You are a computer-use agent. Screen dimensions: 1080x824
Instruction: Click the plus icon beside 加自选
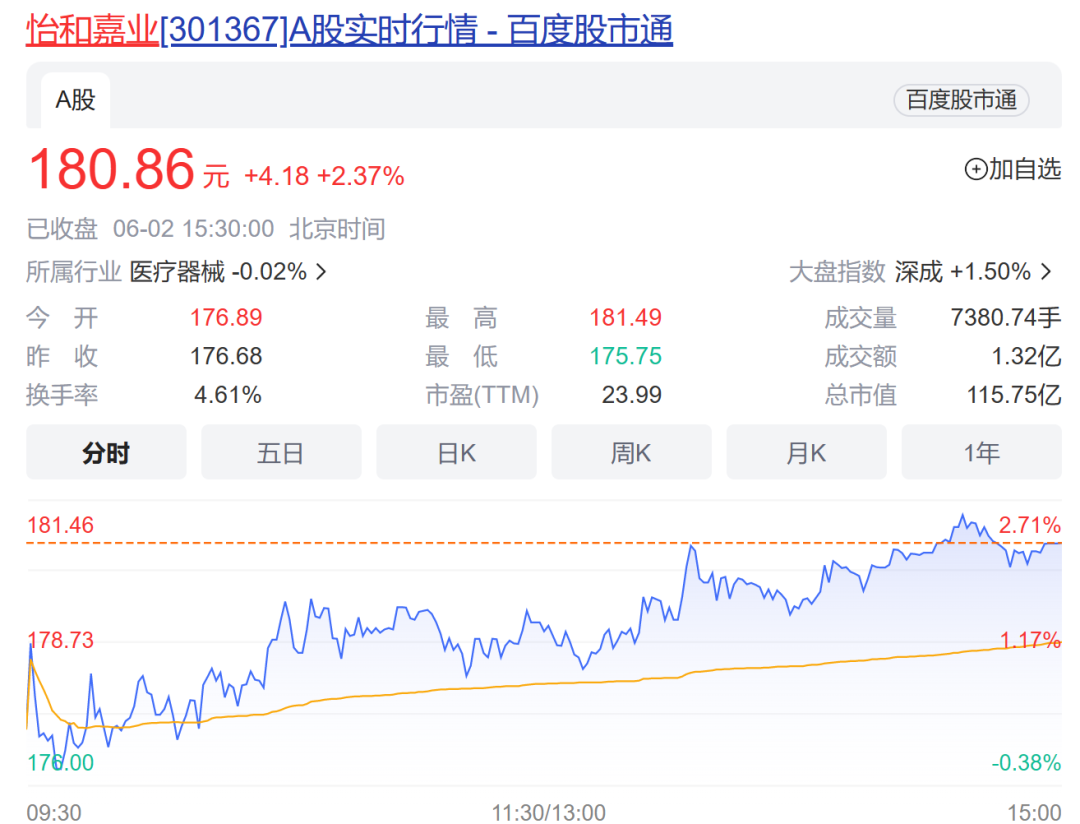point(975,169)
